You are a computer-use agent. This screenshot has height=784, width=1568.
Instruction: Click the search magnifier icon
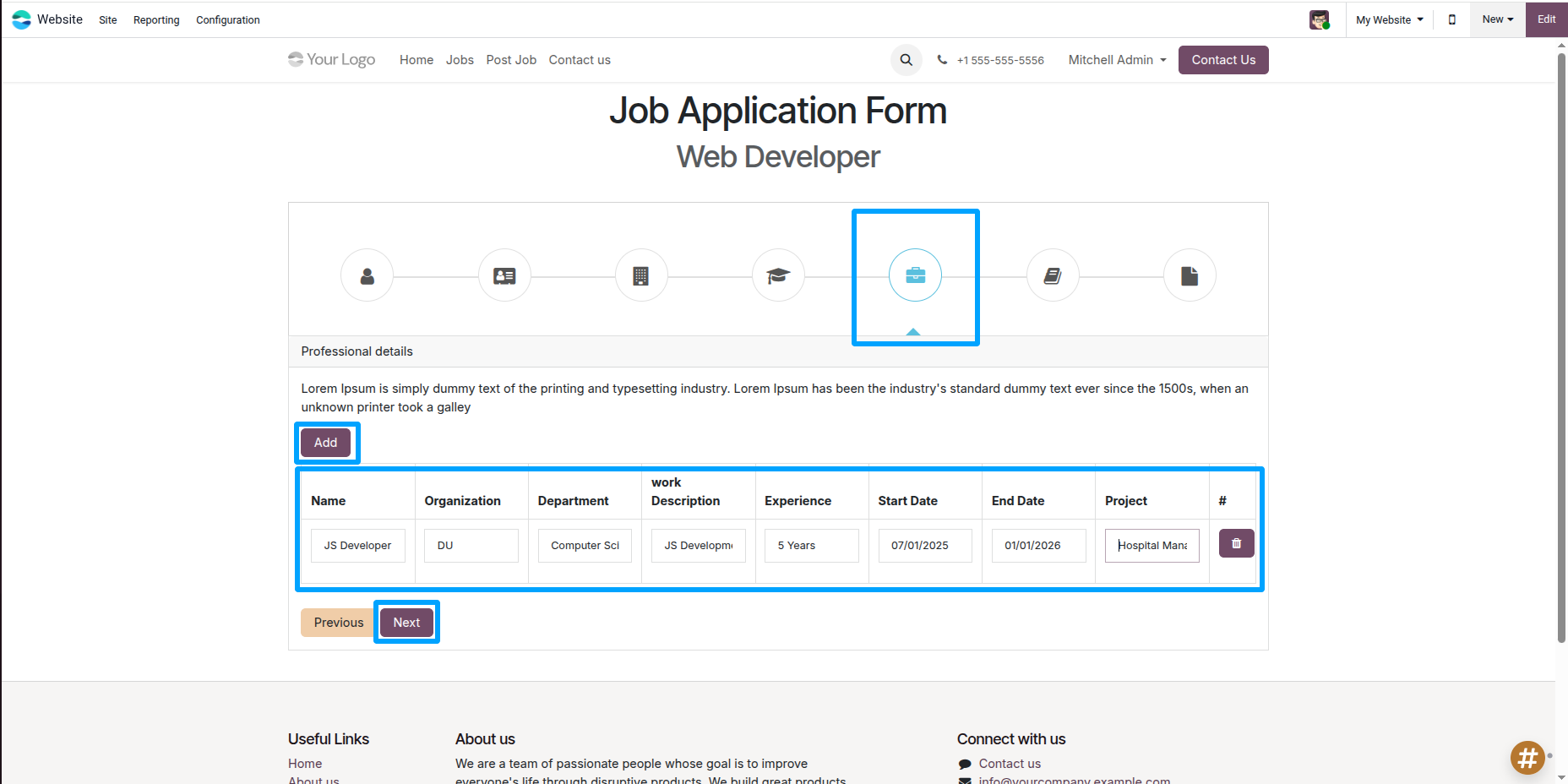(906, 60)
